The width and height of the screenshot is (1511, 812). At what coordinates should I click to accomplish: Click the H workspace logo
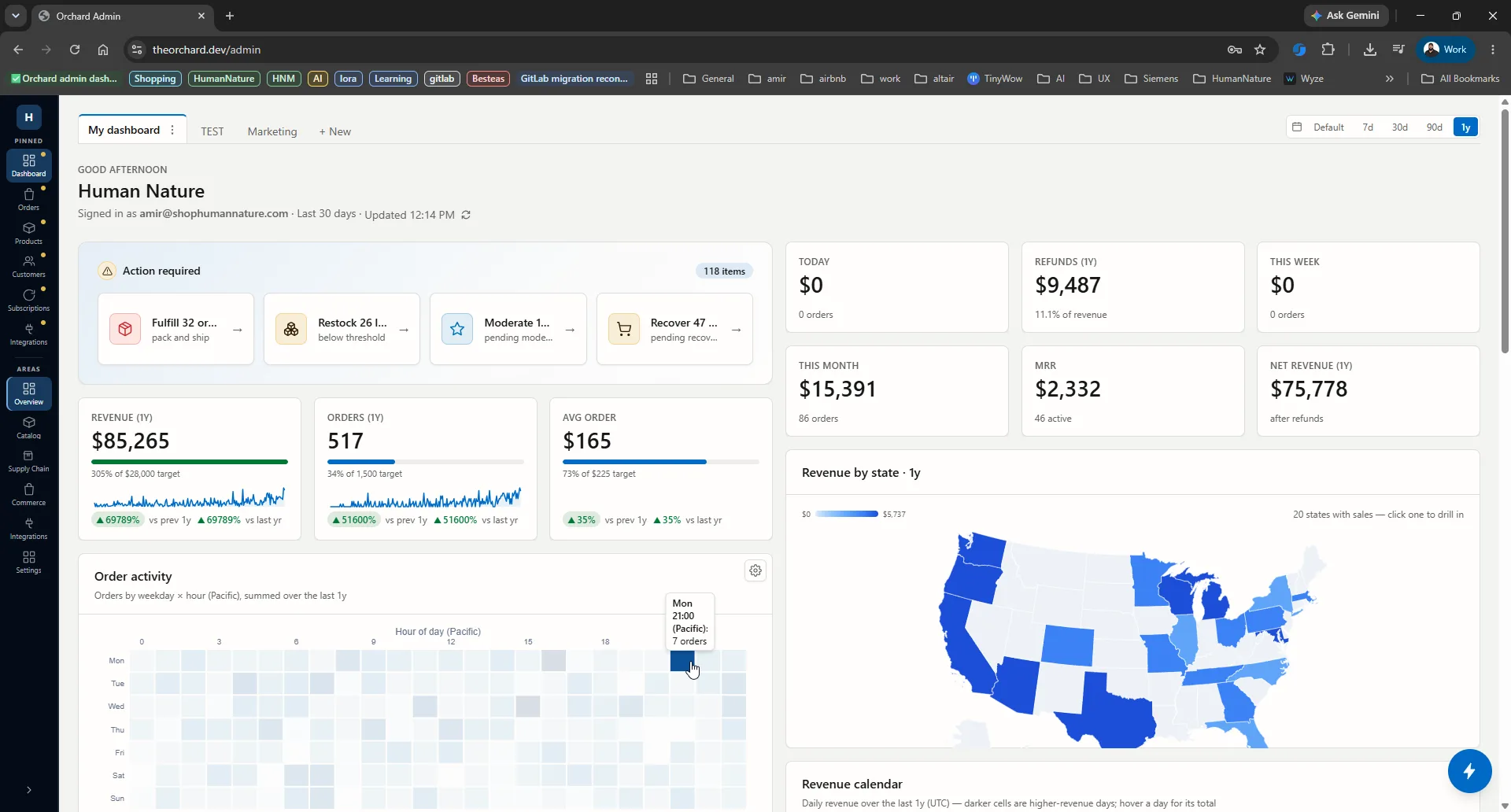point(29,117)
